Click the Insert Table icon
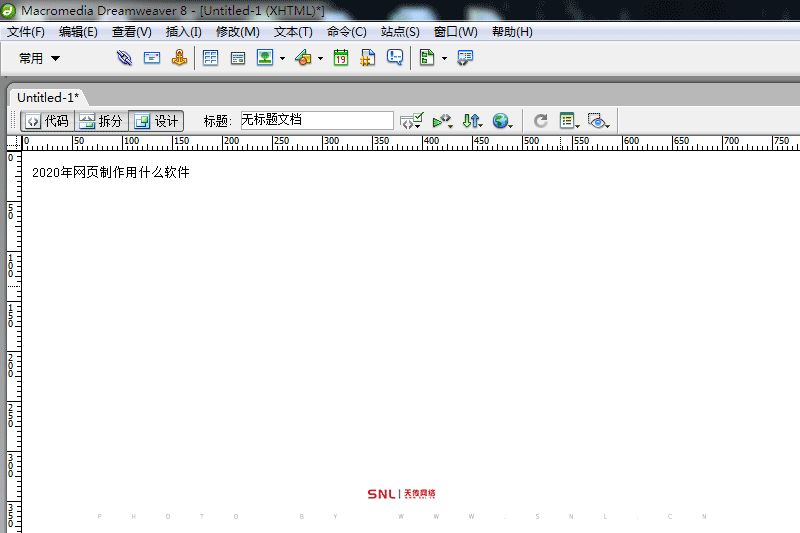800x533 pixels. click(210, 58)
